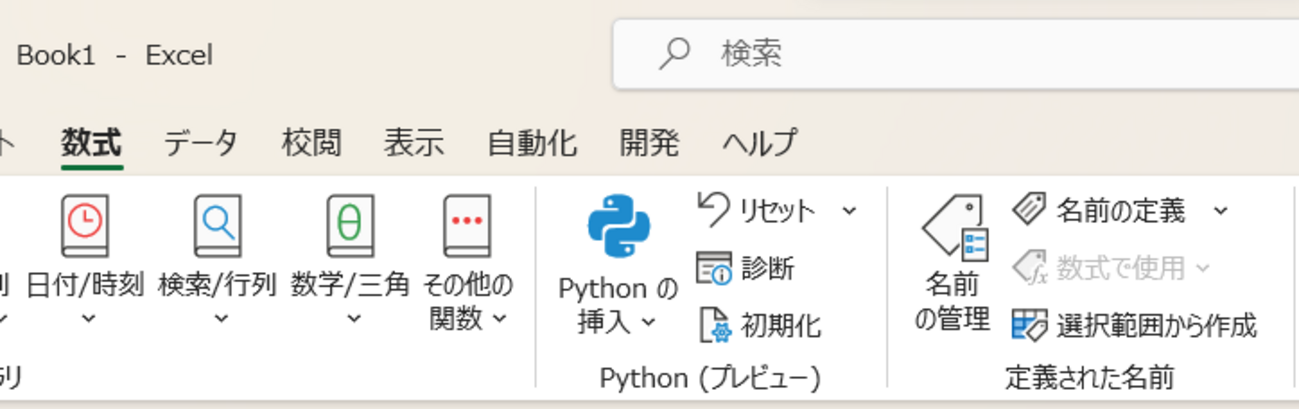The image size is (1299, 409).
Task: Open the ヘルプ tab
Action: tap(760, 143)
